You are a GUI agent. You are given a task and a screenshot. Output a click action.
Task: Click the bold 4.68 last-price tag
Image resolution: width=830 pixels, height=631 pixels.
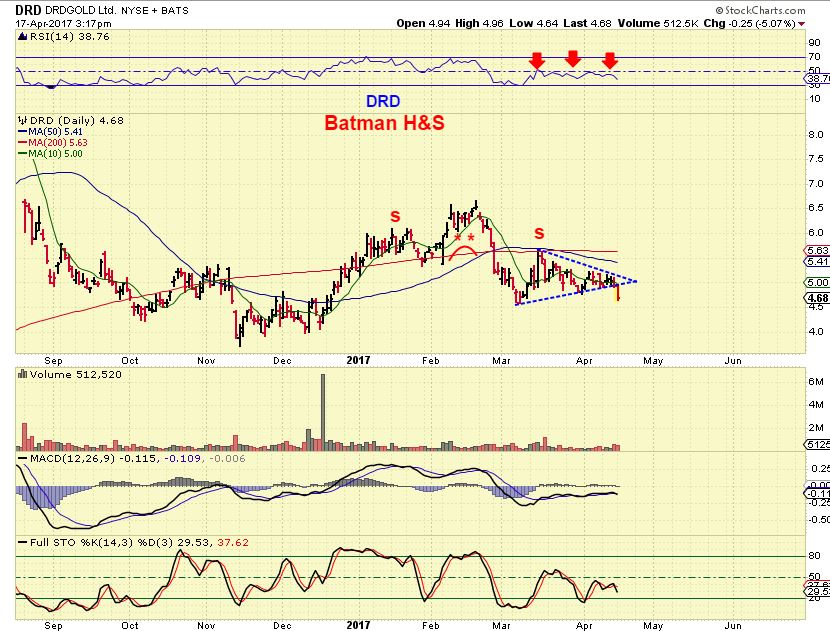point(817,298)
